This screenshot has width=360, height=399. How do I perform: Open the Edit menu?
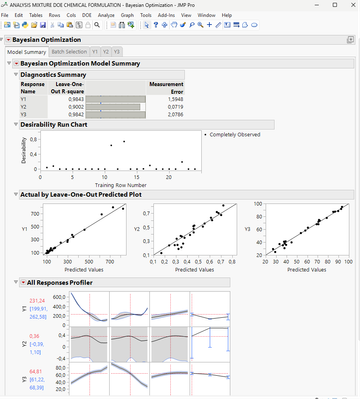pyautogui.click(x=19, y=15)
